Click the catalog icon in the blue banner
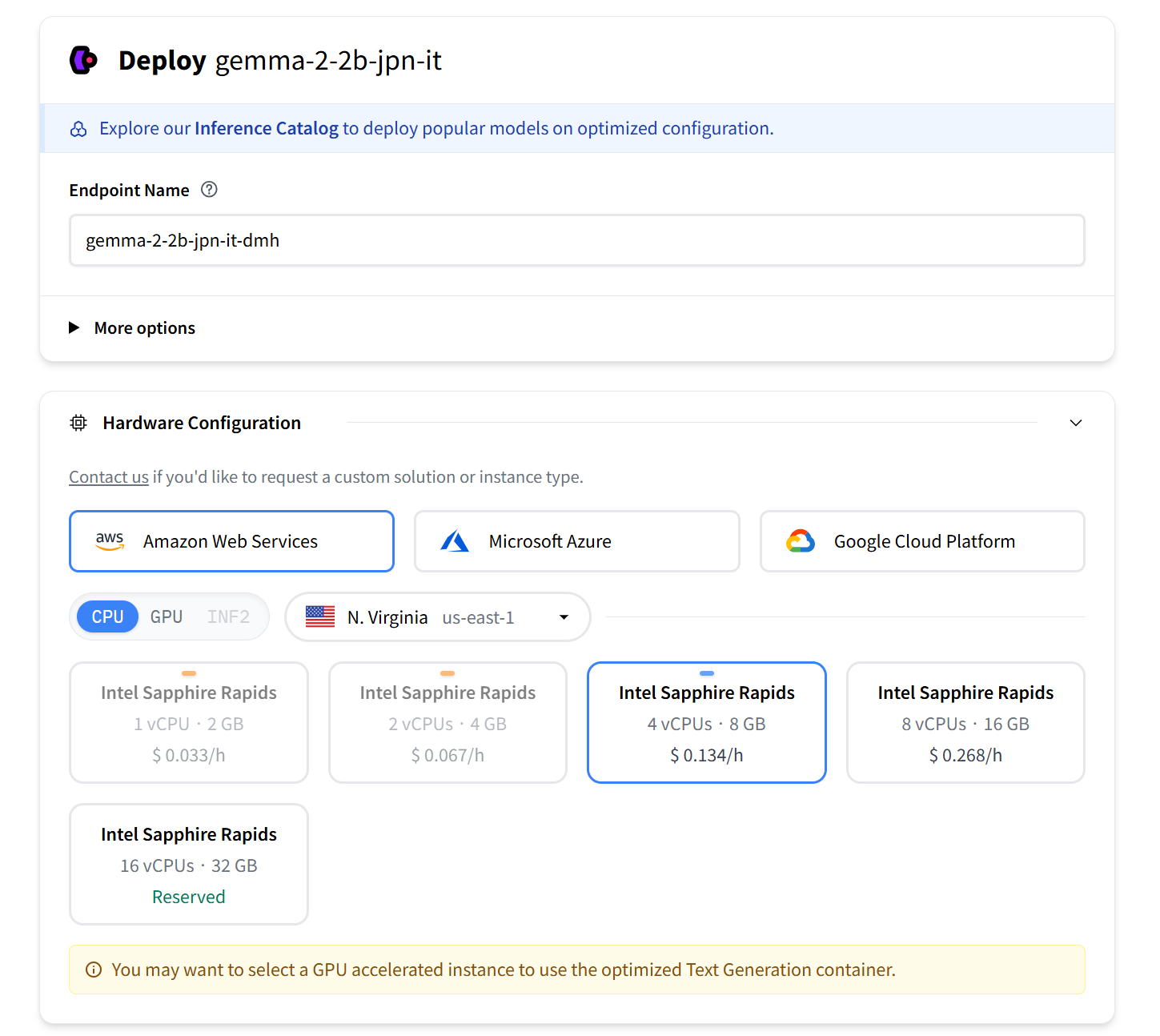This screenshot has height=1036, width=1160. tap(78, 129)
